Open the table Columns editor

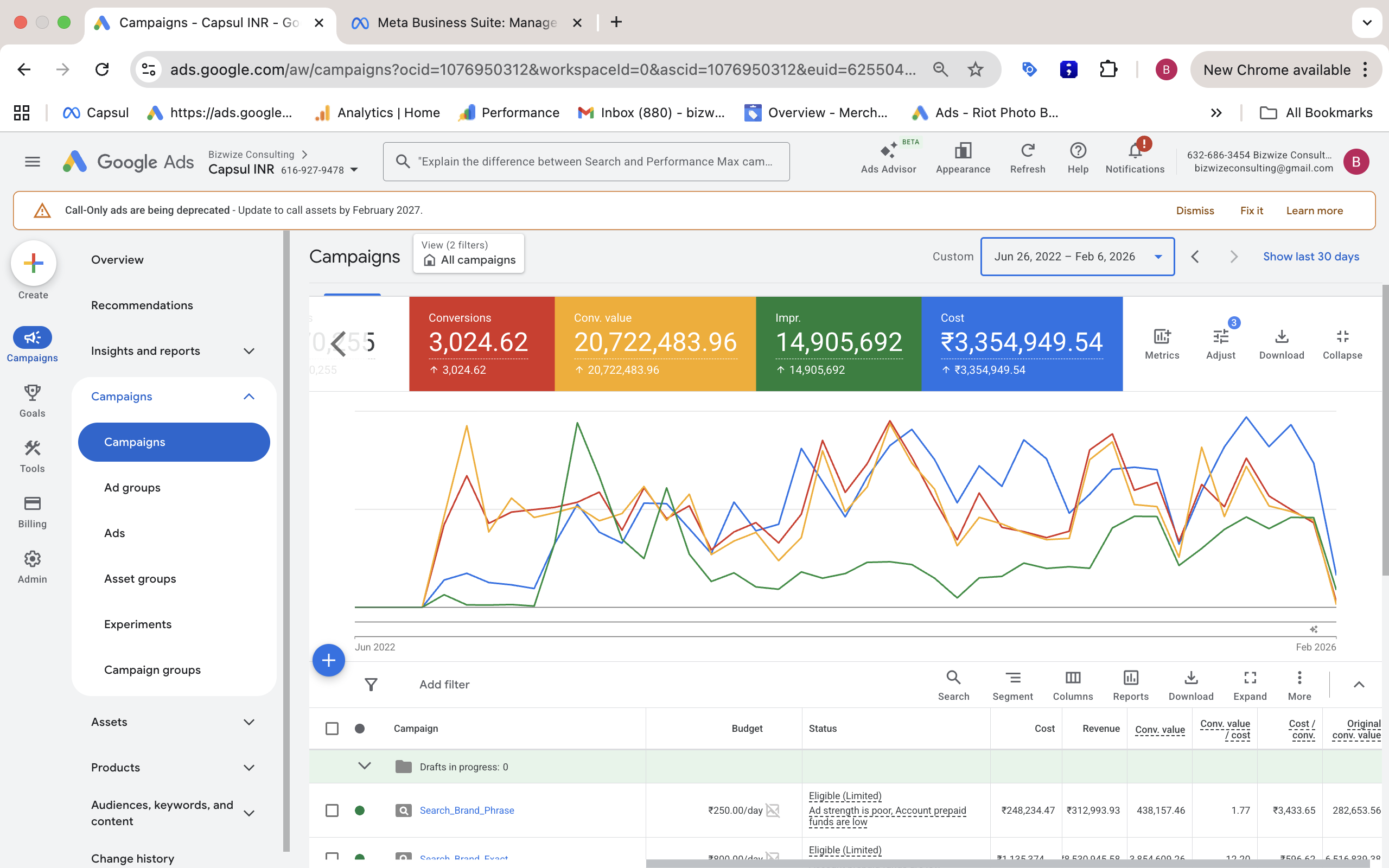[1072, 685]
